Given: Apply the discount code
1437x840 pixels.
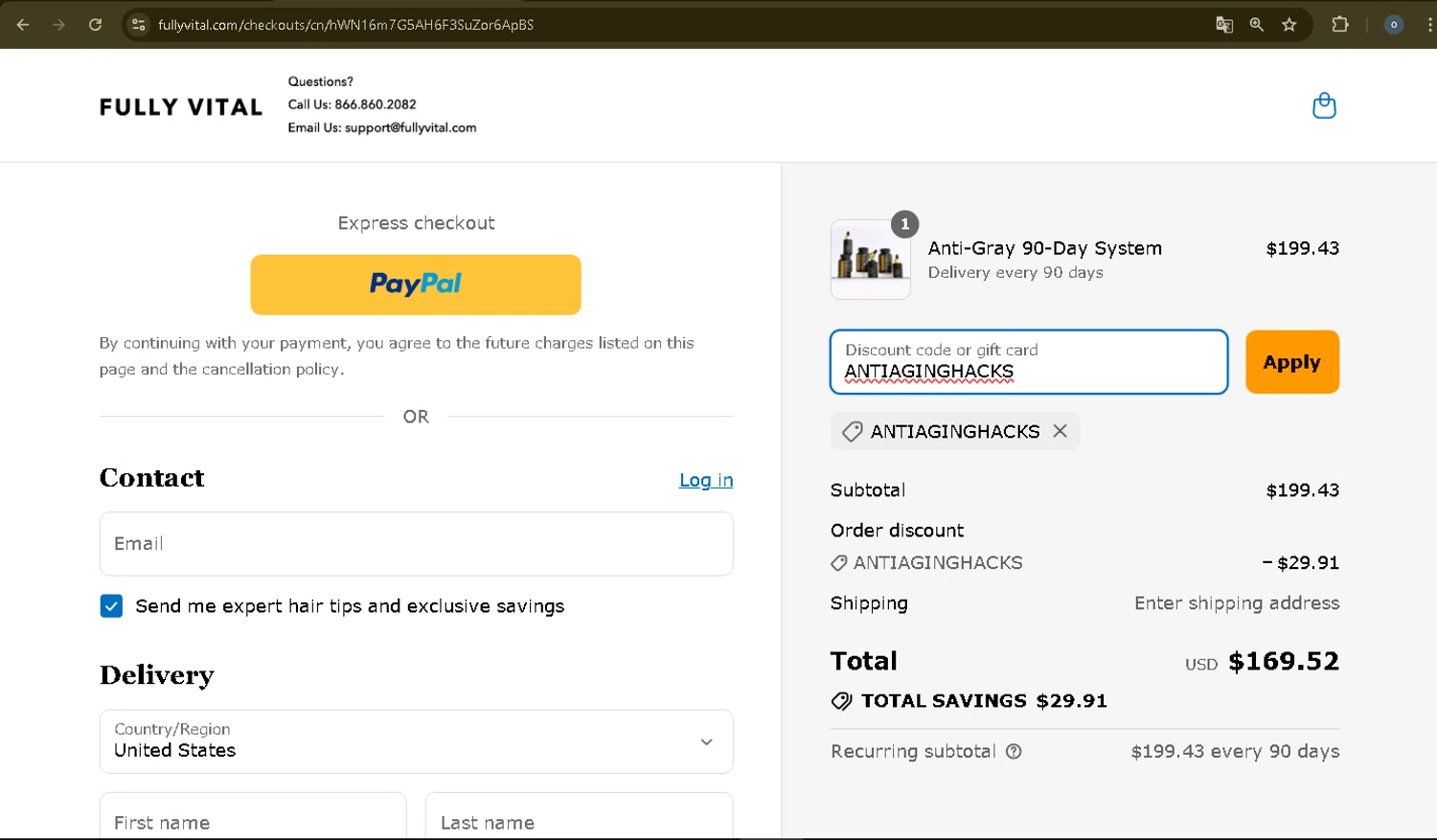Looking at the screenshot, I should coord(1292,362).
